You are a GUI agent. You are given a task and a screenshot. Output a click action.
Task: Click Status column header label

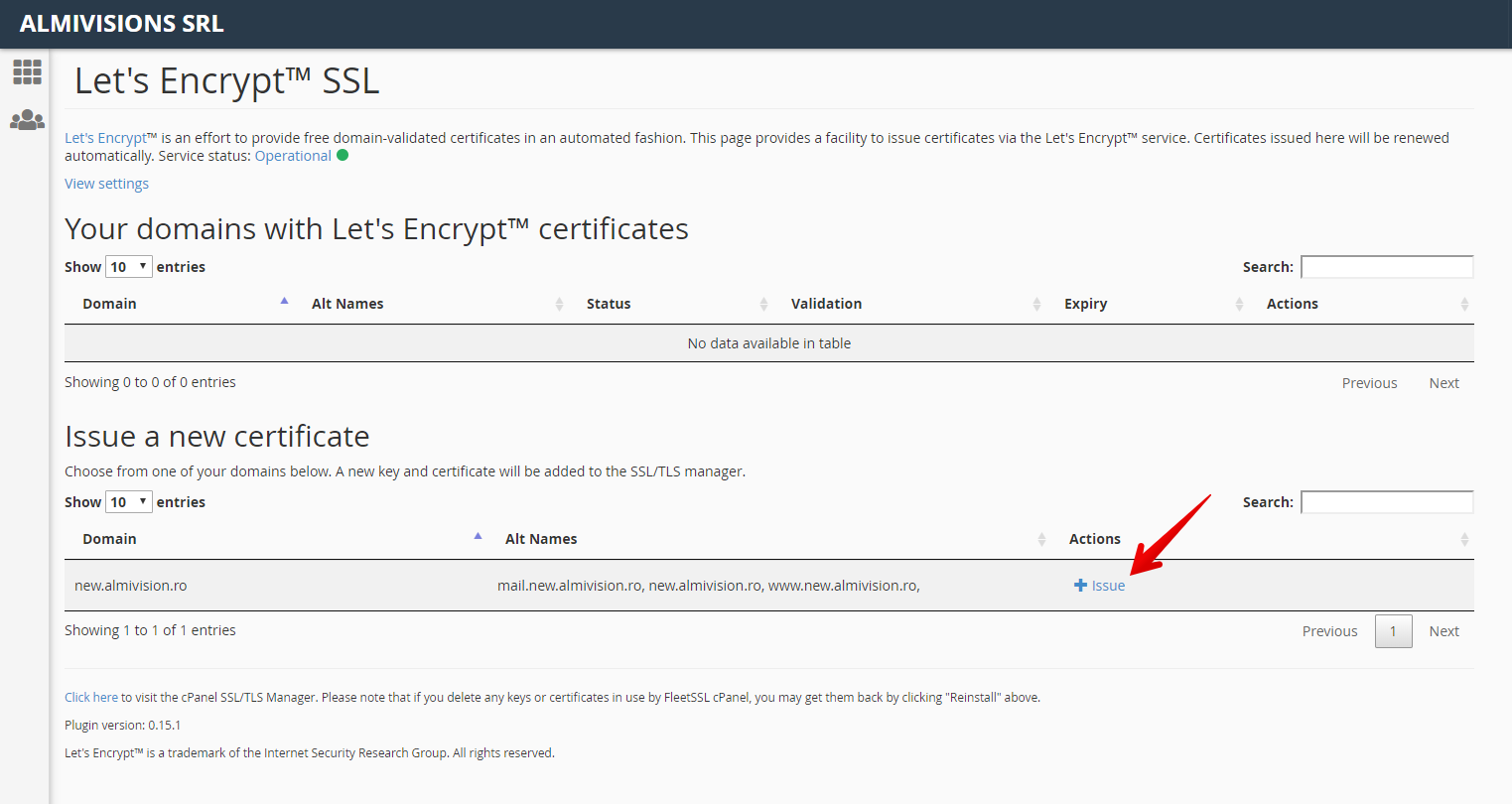(x=609, y=304)
